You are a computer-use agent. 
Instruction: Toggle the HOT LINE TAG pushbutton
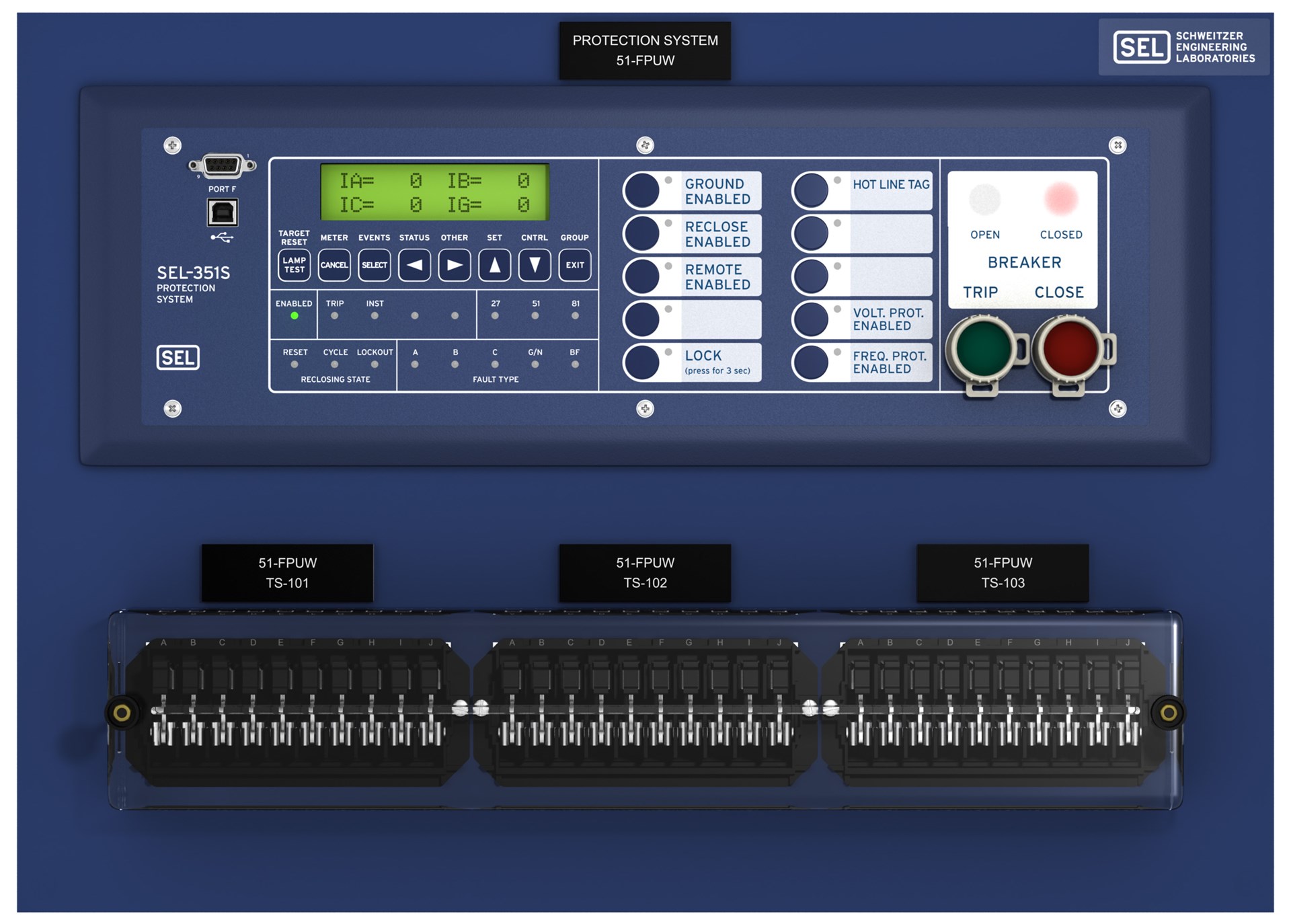(811, 191)
